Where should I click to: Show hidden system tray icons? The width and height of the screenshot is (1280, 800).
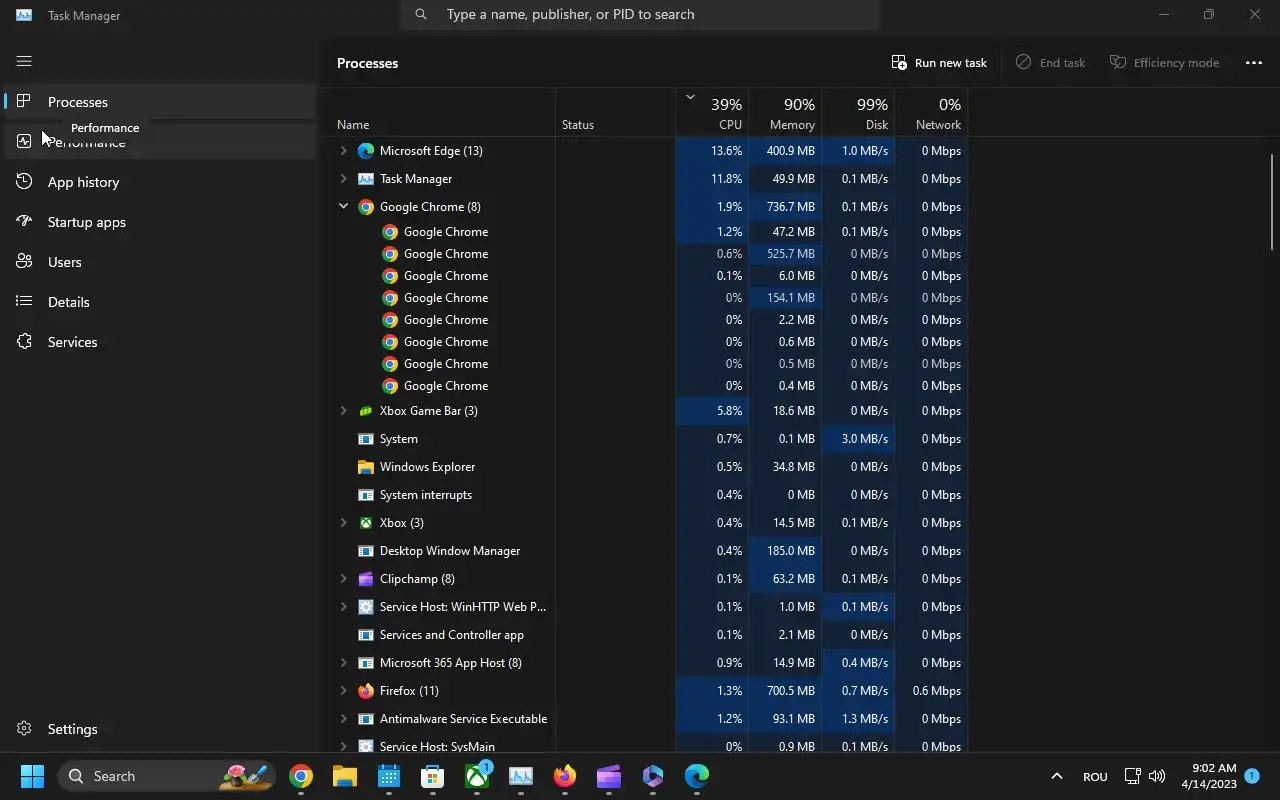[1056, 776]
